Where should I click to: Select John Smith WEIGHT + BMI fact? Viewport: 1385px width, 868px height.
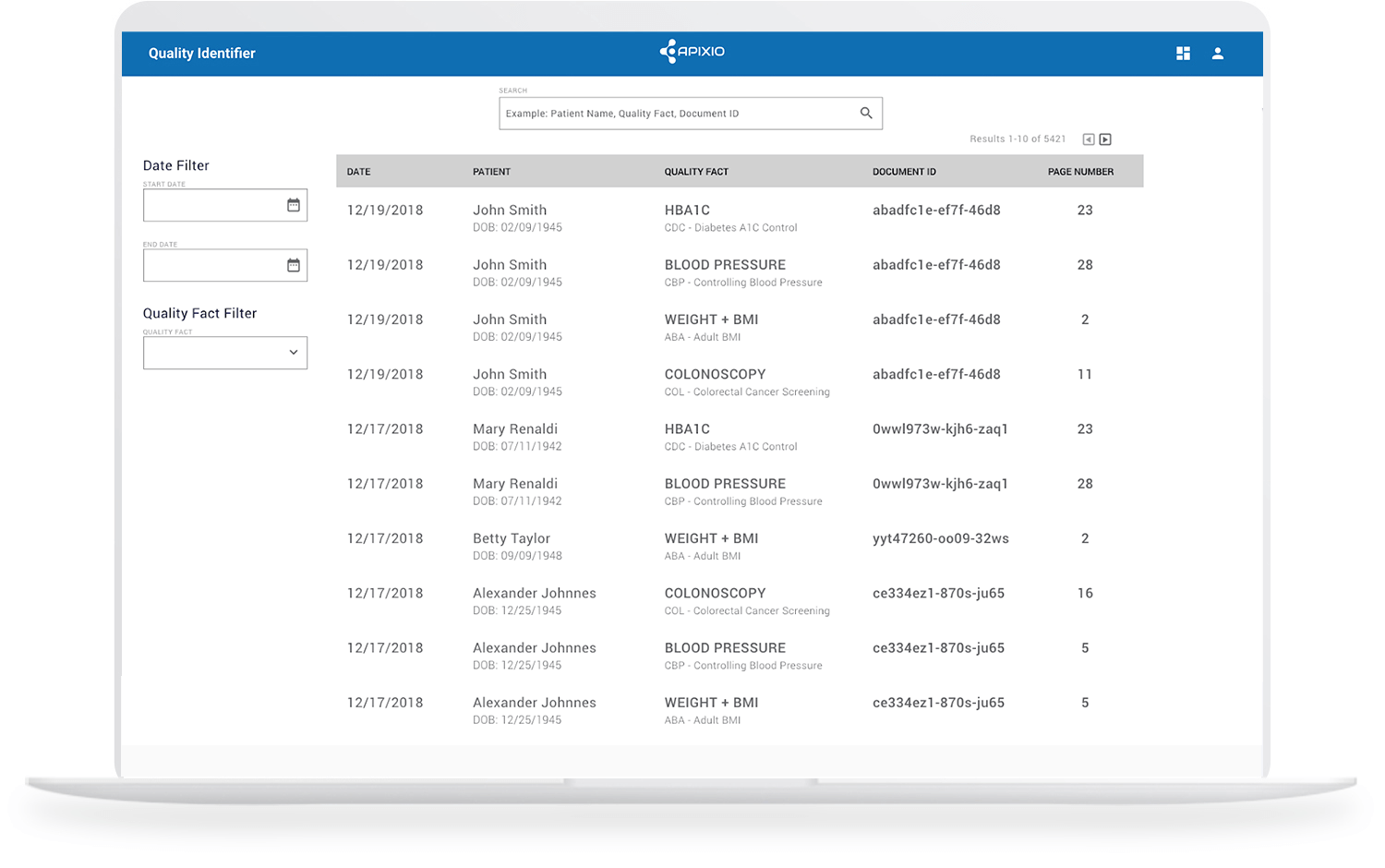[x=711, y=319]
